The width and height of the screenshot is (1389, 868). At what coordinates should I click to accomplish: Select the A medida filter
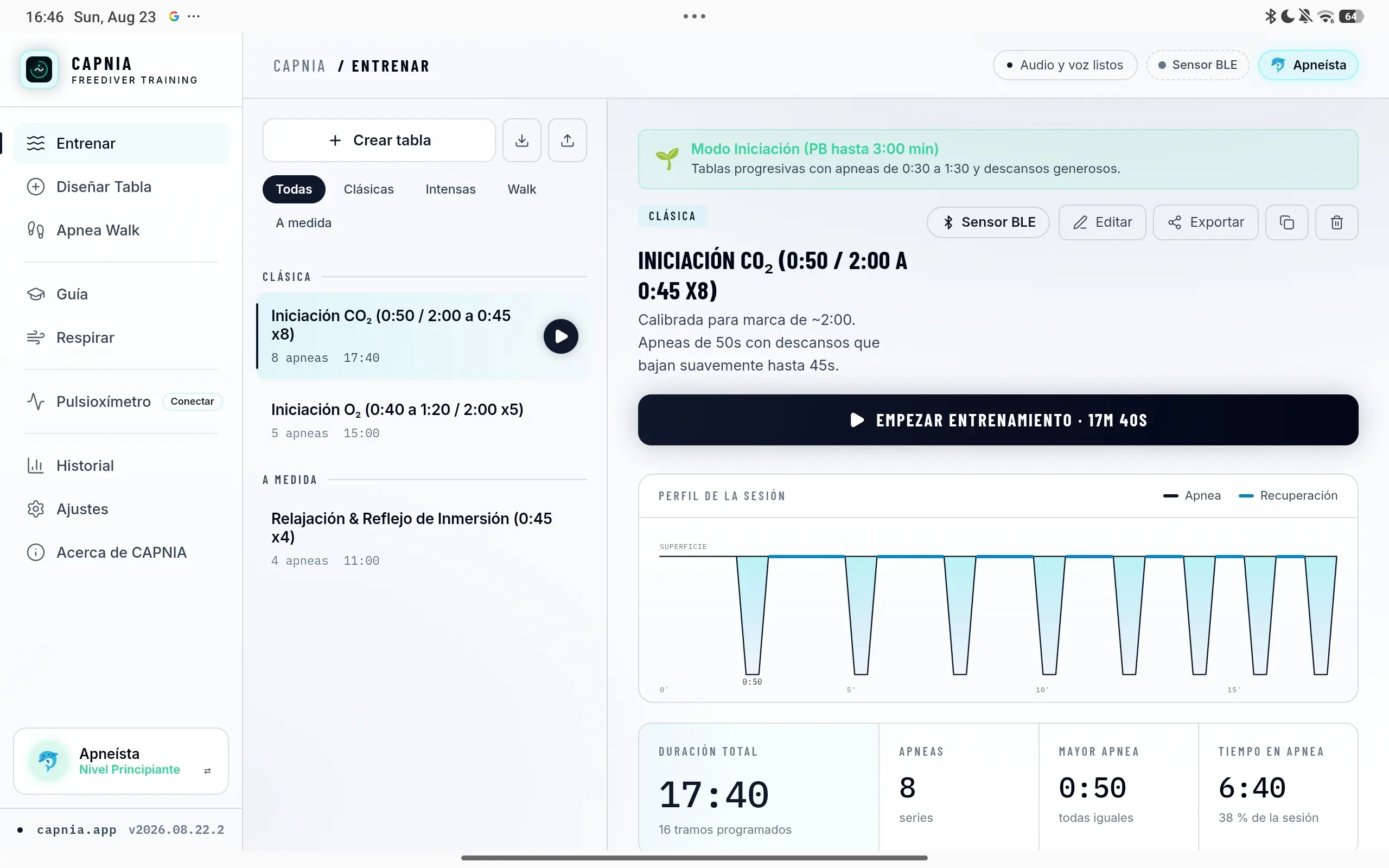pos(304,223)
